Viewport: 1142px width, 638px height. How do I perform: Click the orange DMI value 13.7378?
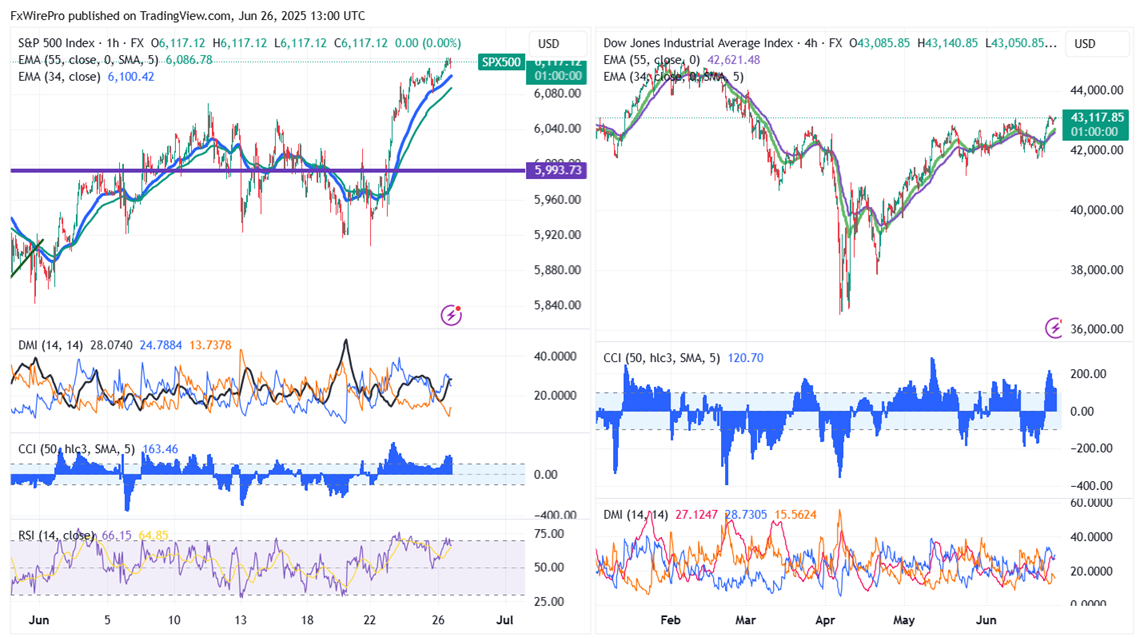click(x=210, y=344)
